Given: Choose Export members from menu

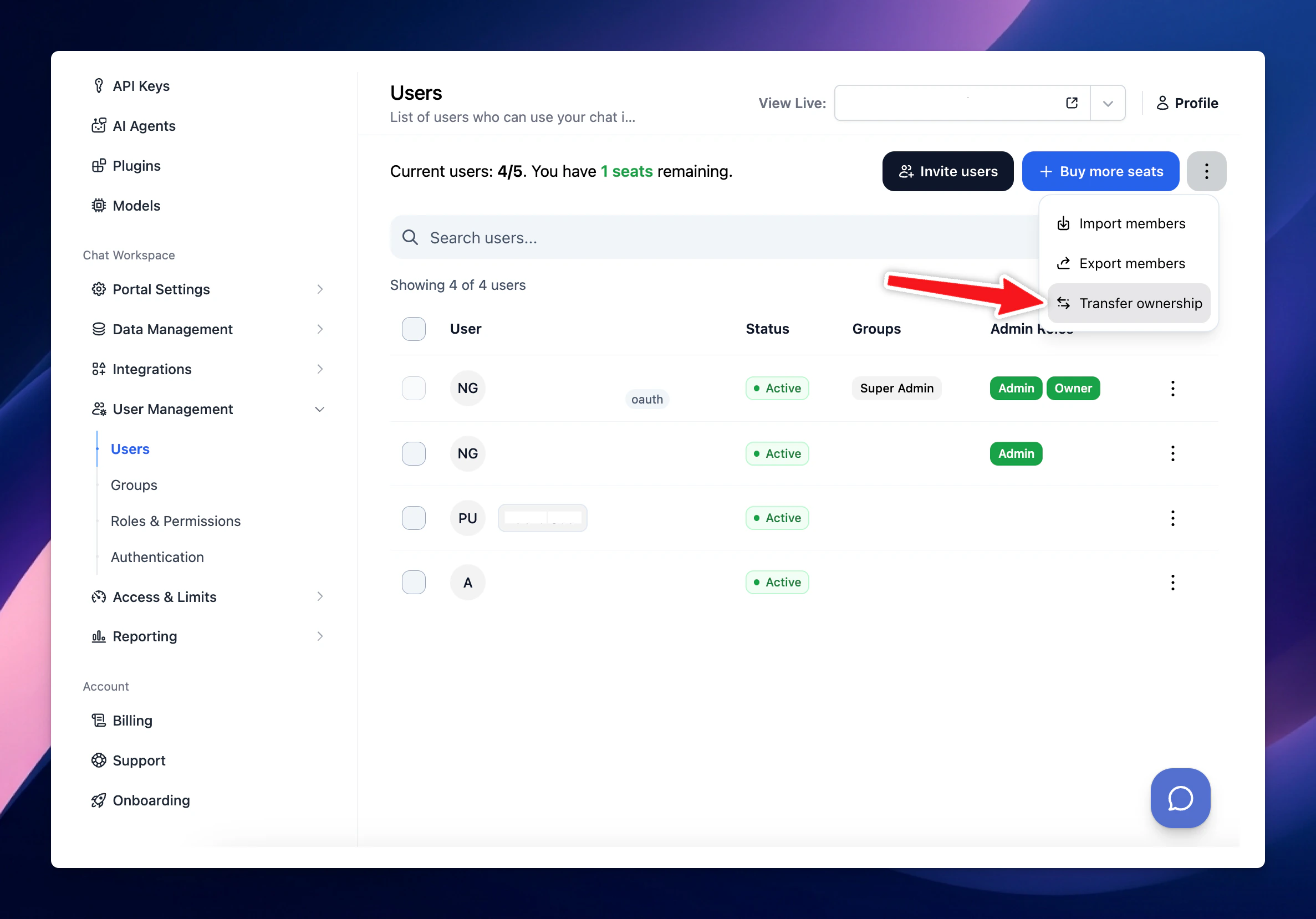Looking at the screenshot, I should tap(1129, 263).
